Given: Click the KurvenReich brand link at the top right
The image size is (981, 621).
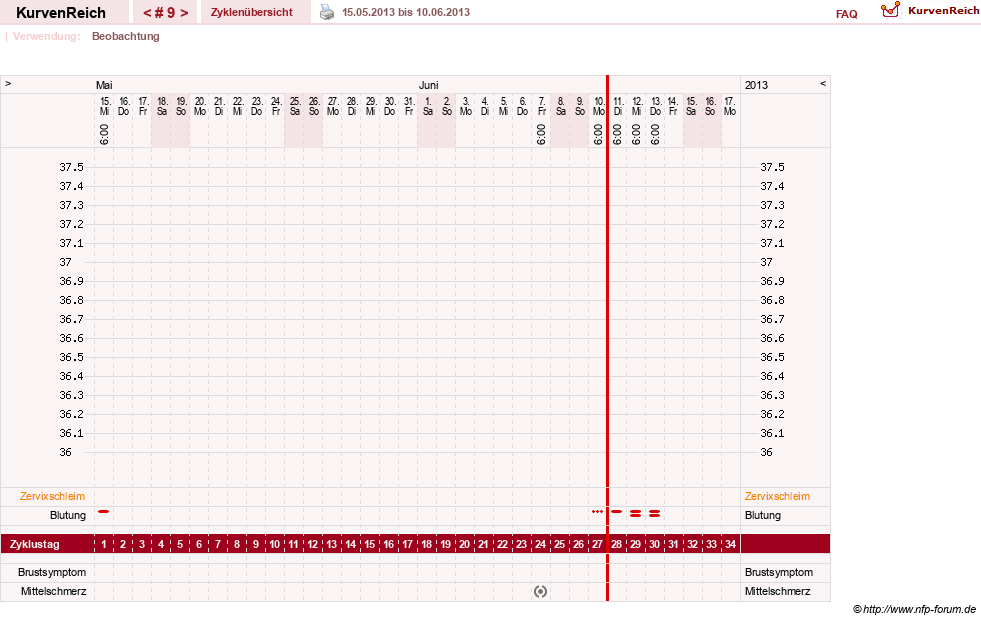Looking at the screenshot, I should (943, 10).
